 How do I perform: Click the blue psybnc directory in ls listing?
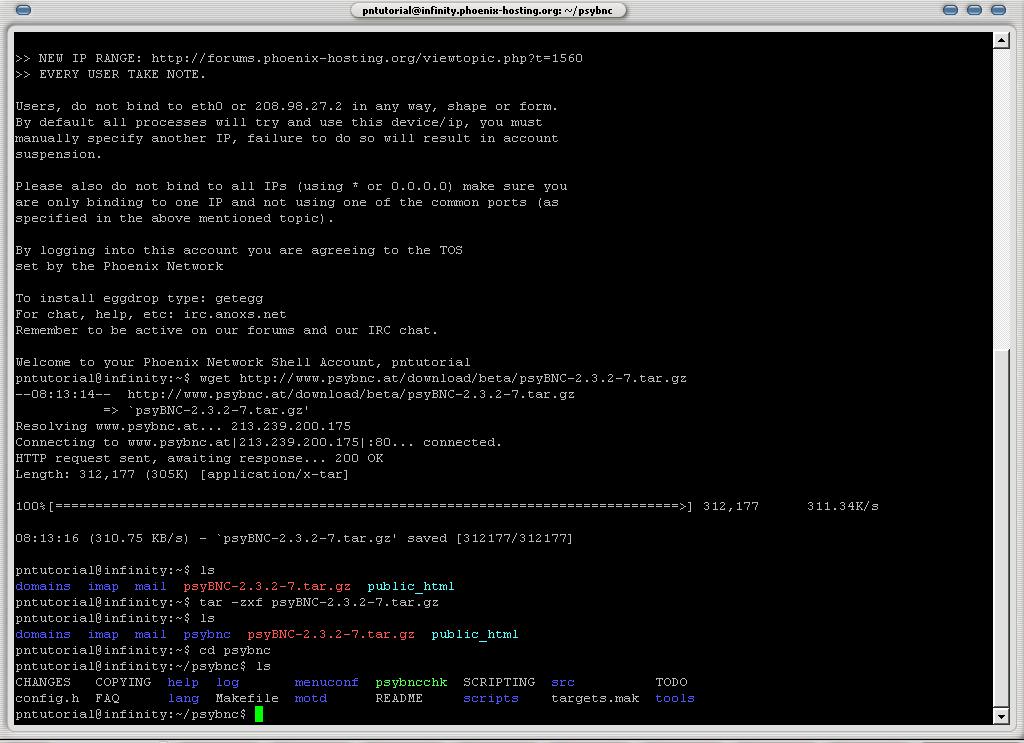click(207, 635)
